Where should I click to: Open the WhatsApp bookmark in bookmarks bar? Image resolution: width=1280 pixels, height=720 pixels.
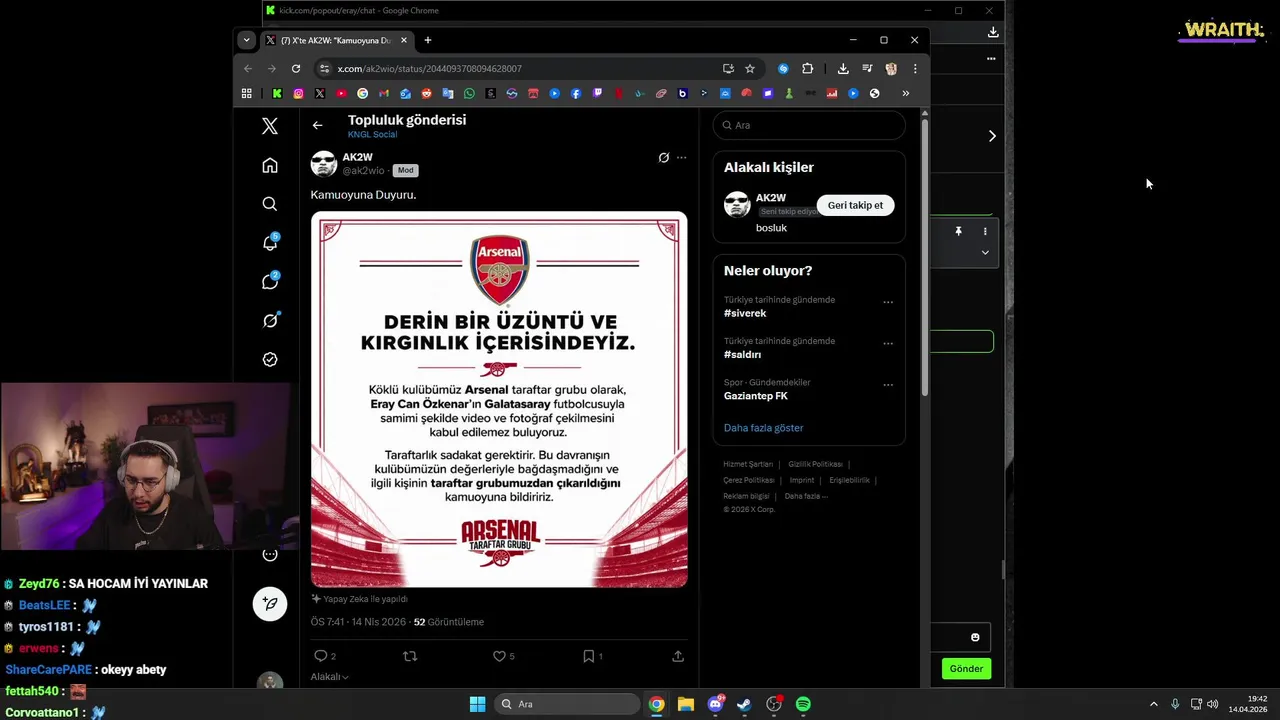tap(469, 94)
